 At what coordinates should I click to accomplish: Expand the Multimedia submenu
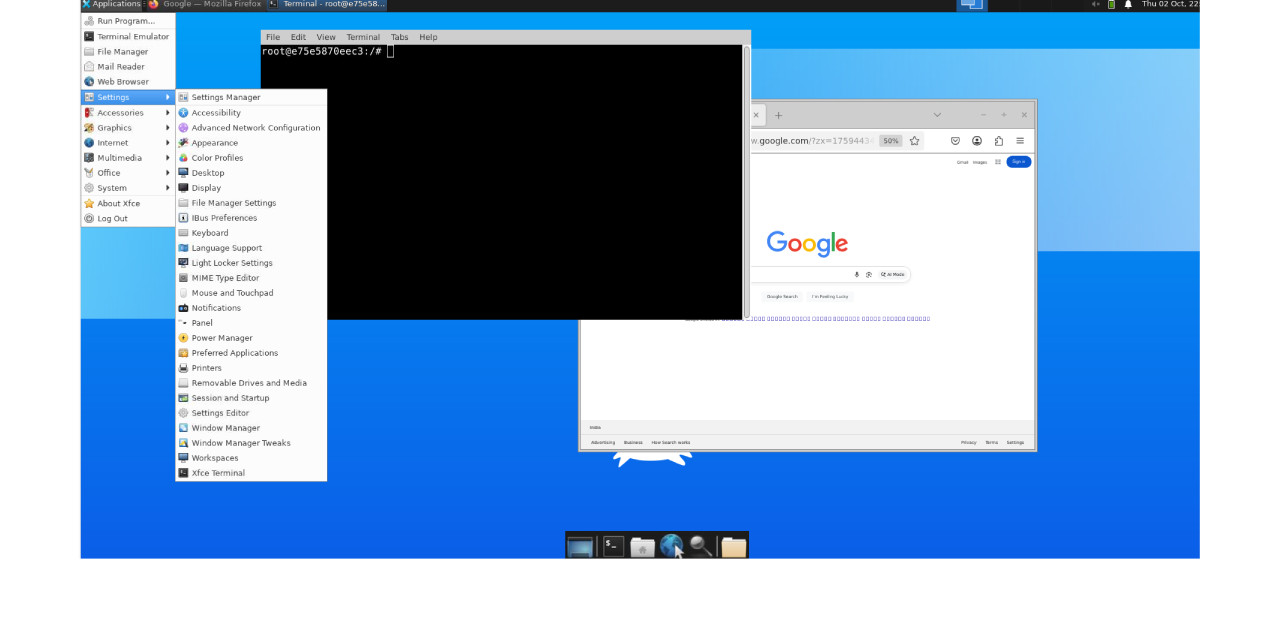128,158
